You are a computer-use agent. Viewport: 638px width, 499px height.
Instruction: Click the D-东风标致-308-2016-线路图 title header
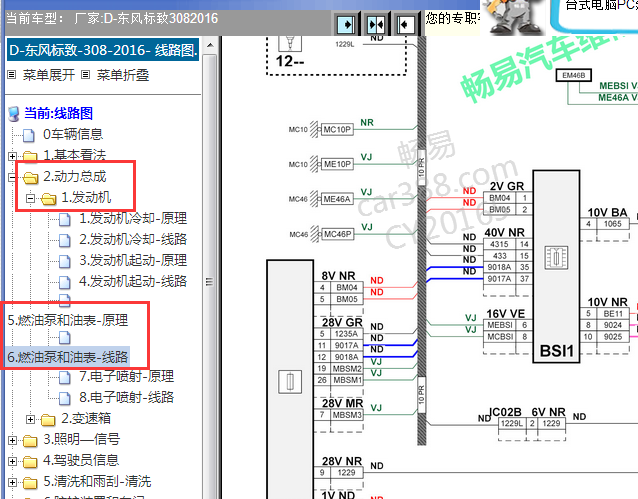(103, 50)
